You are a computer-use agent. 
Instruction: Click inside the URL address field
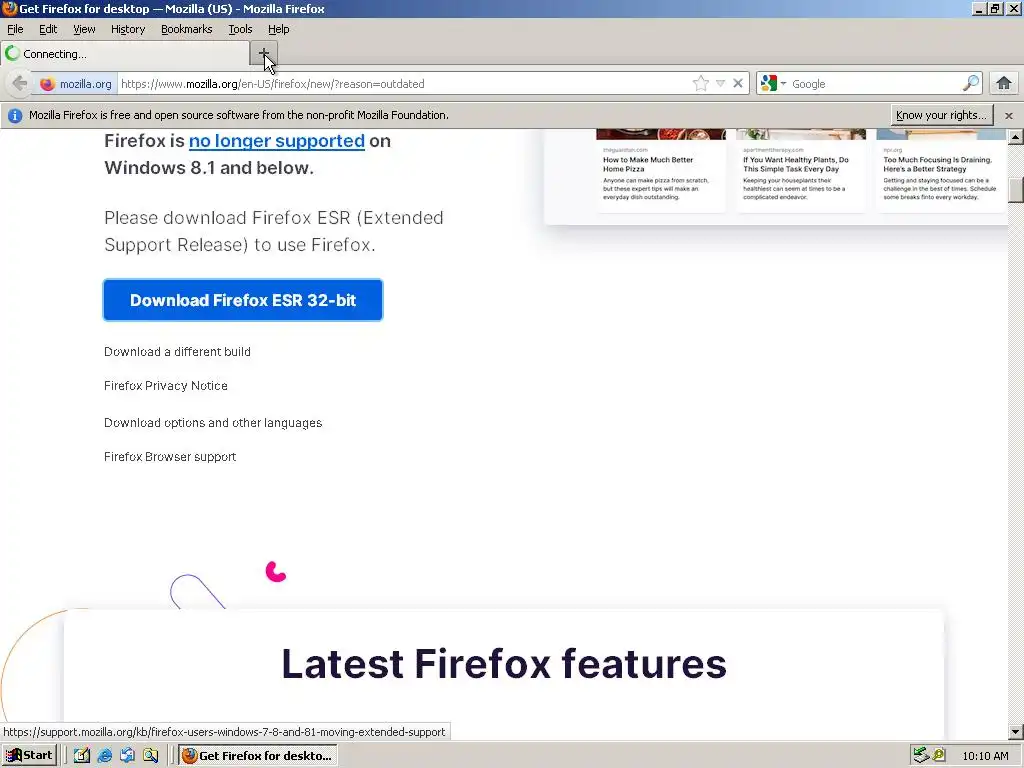(405, 84)
